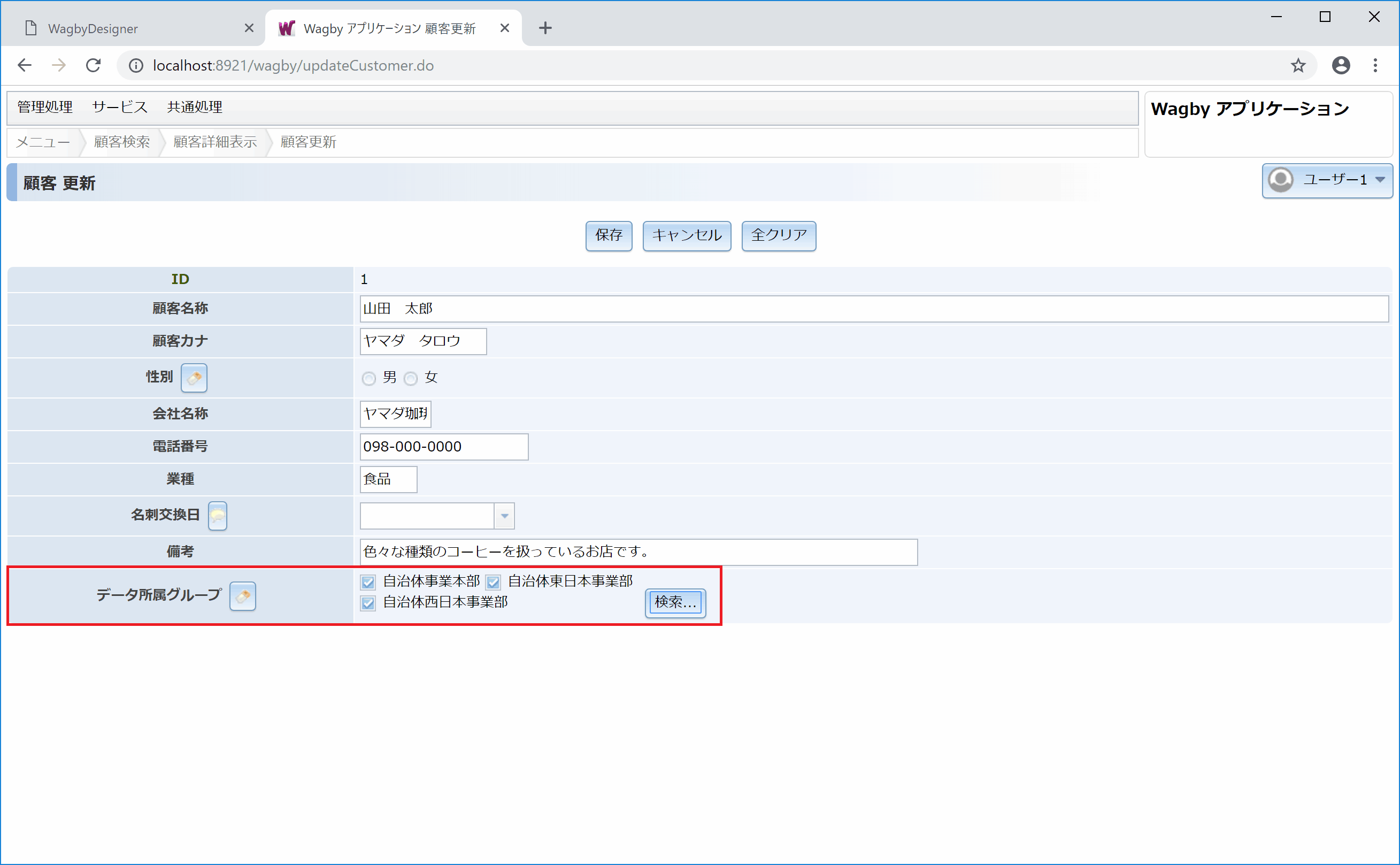Click the 顧客カナ input field
The image size is (1400, 865).
pyautogui.click(x=423, y=341)
